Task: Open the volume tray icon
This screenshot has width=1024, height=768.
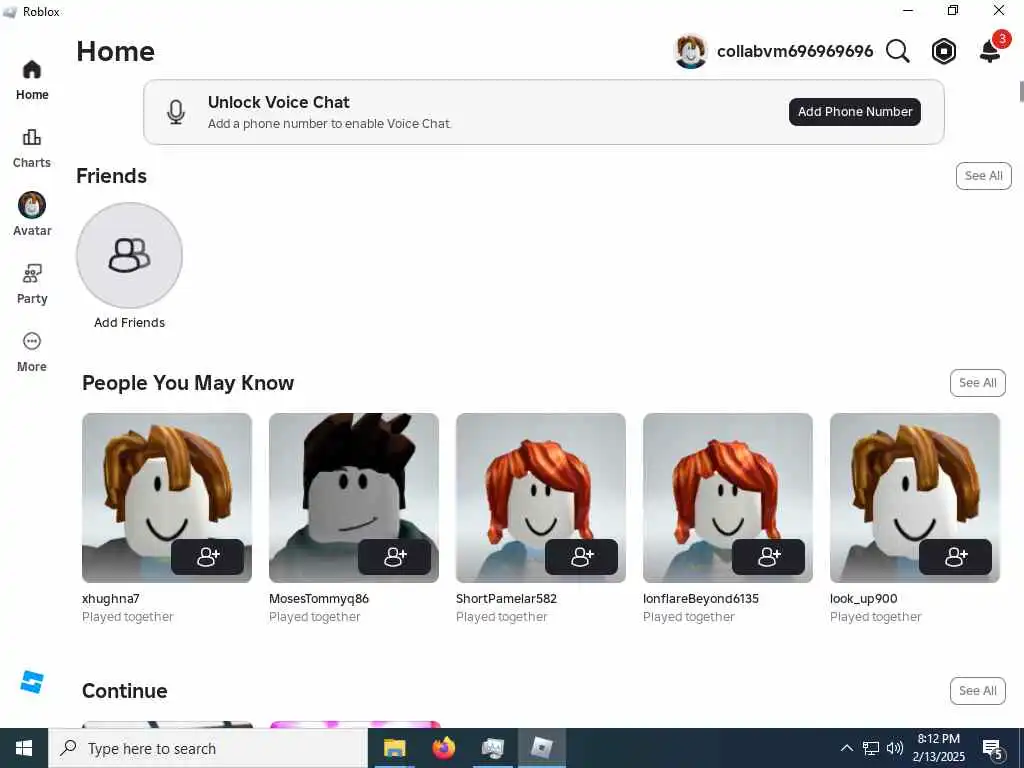Action: 895,748
